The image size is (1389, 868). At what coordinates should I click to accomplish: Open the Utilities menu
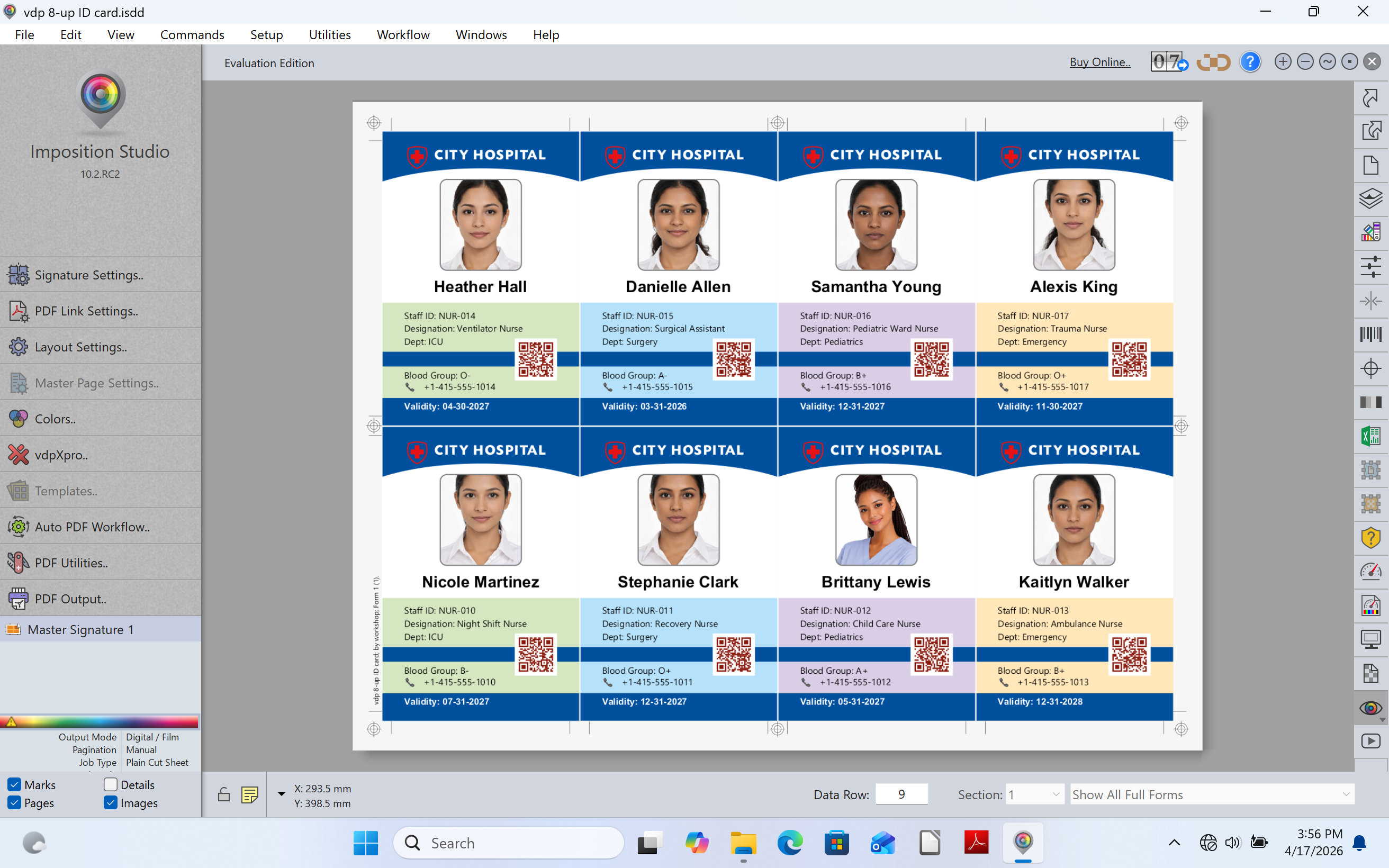click(329, 34)
